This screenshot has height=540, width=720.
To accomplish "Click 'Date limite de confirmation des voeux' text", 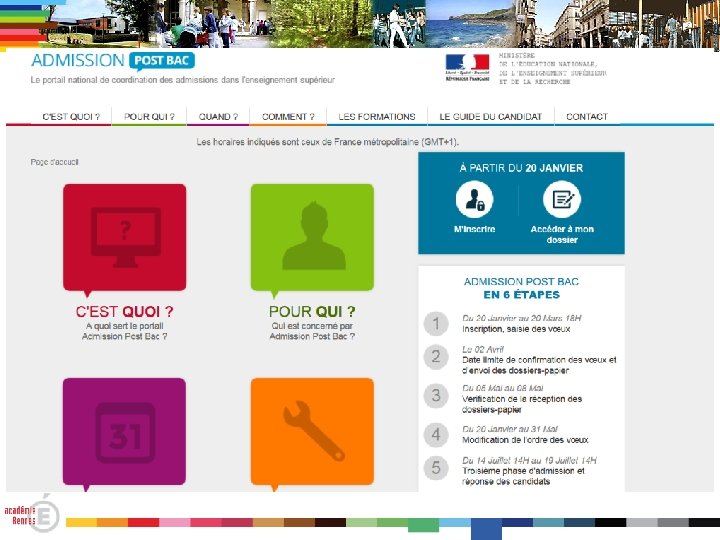I will (x=539, y=365).
